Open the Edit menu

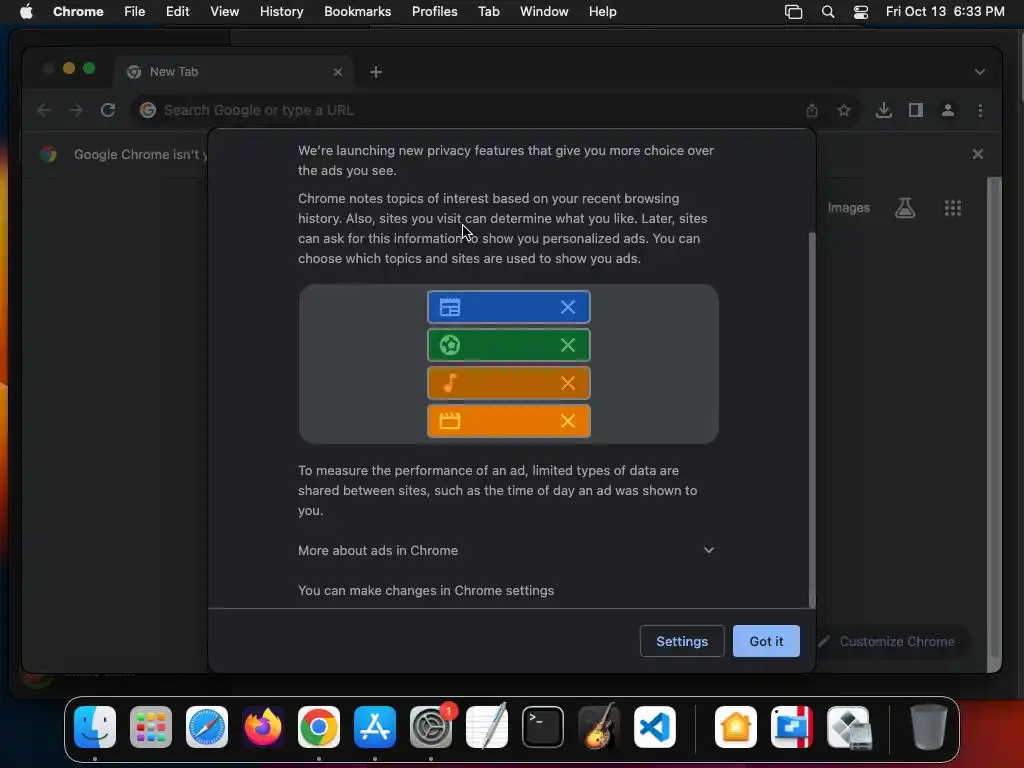point(177,12)
